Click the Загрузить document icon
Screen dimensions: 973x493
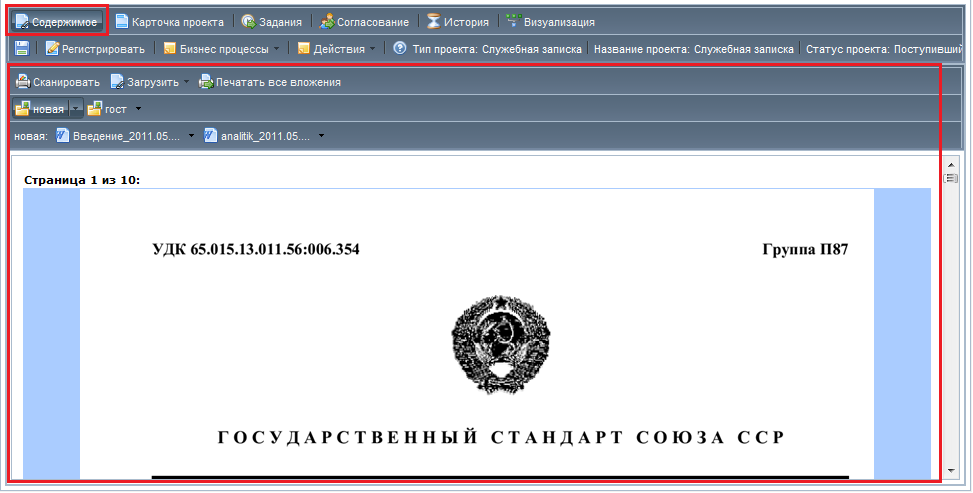(117, 82)
